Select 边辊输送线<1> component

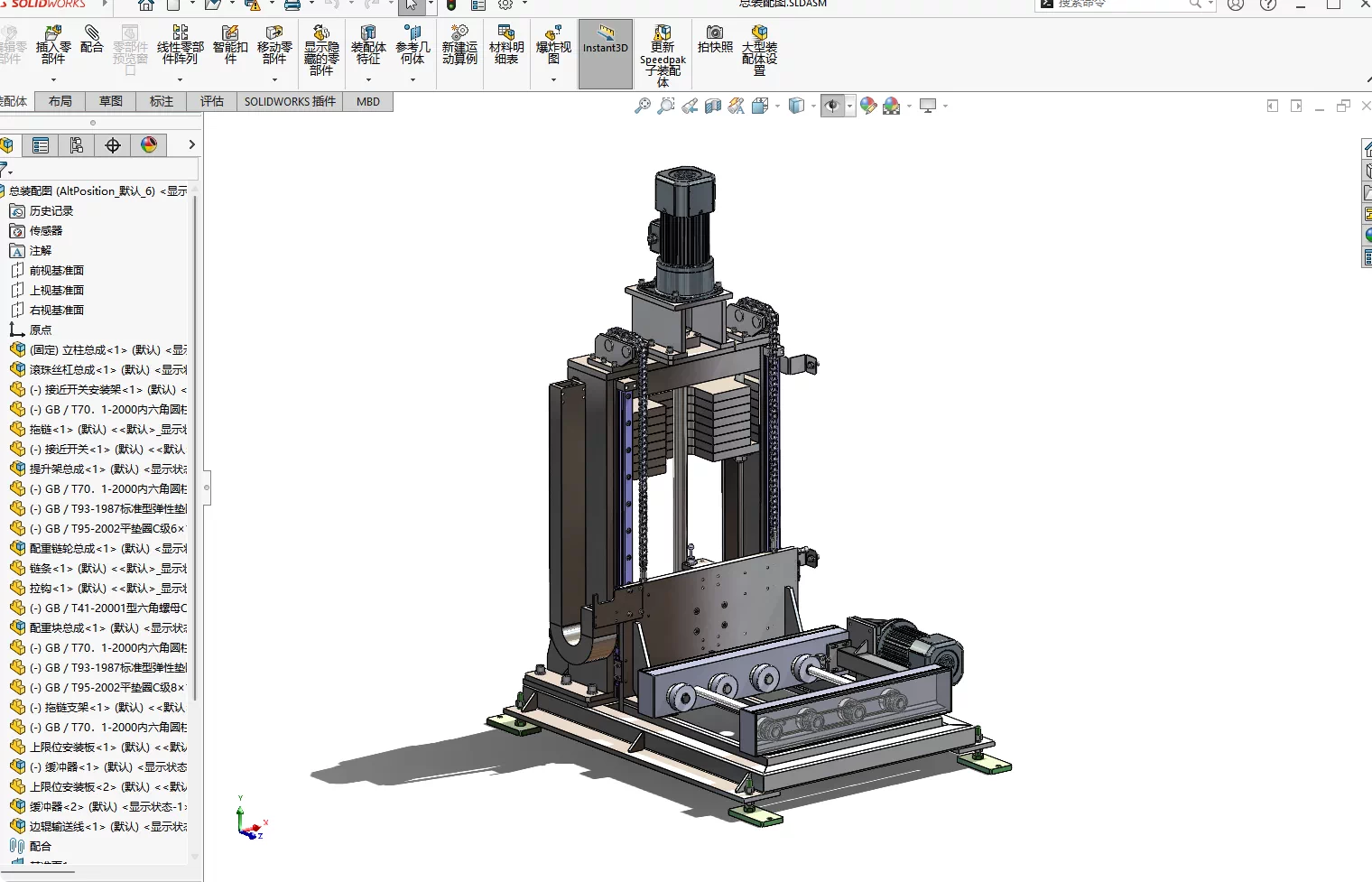(98, 827)
